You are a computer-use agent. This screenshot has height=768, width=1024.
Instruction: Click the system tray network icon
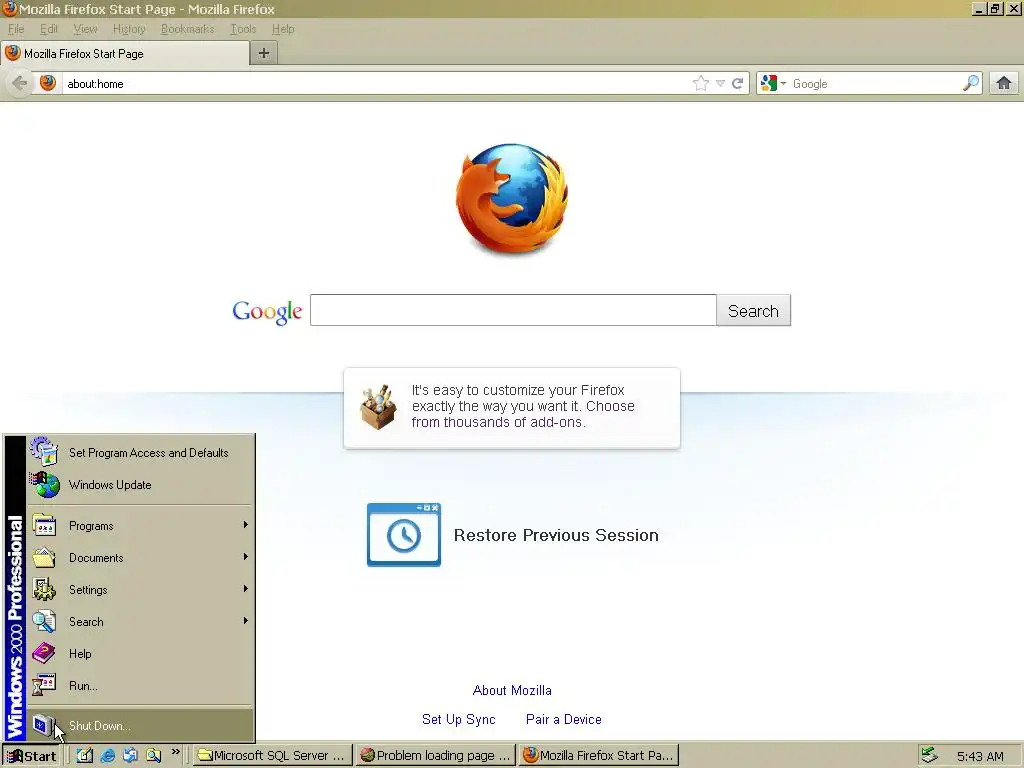[x=929, y=756]
